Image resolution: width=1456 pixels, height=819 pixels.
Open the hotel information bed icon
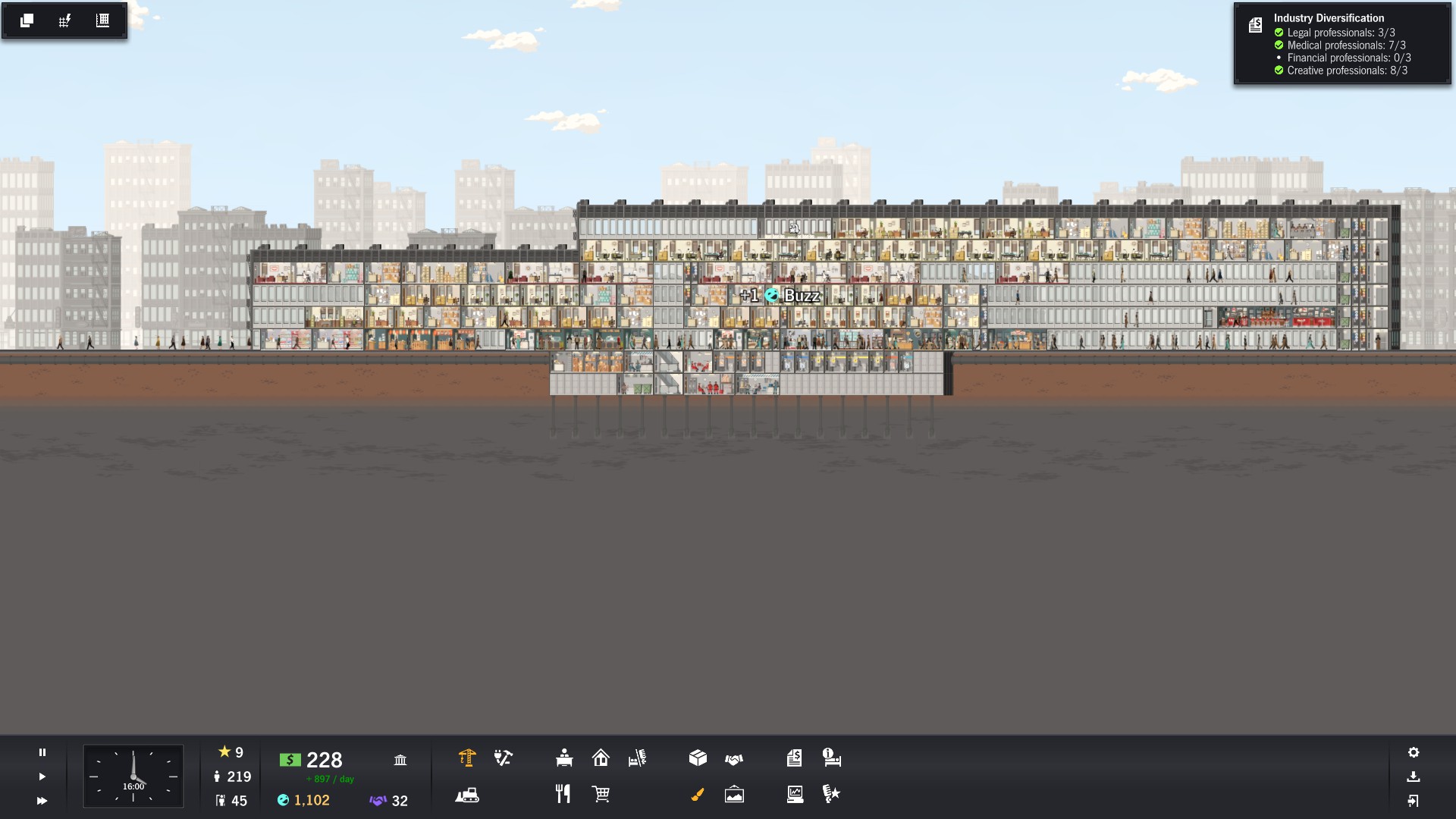pos(832,758)
